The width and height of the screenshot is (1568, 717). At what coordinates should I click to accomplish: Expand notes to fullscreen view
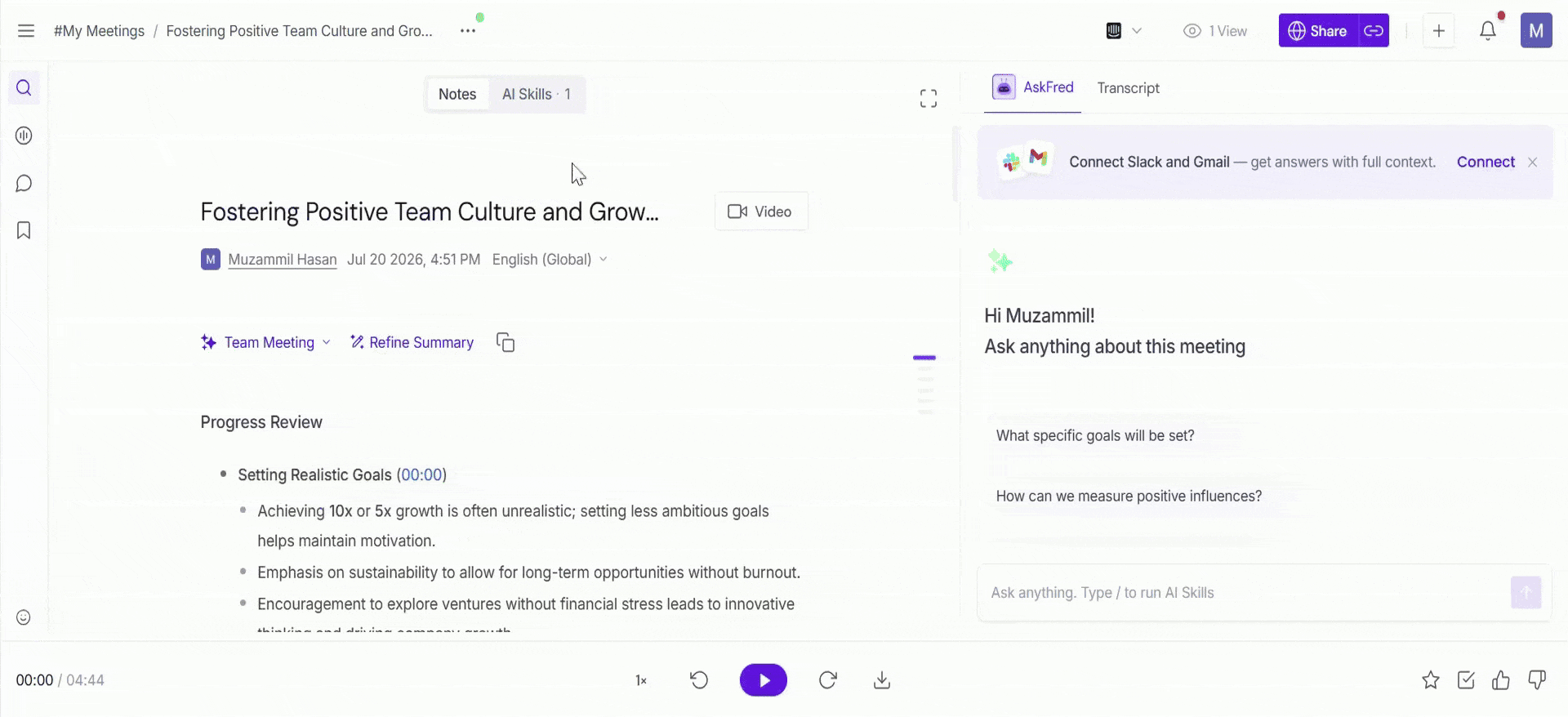(x=929, y=99)
